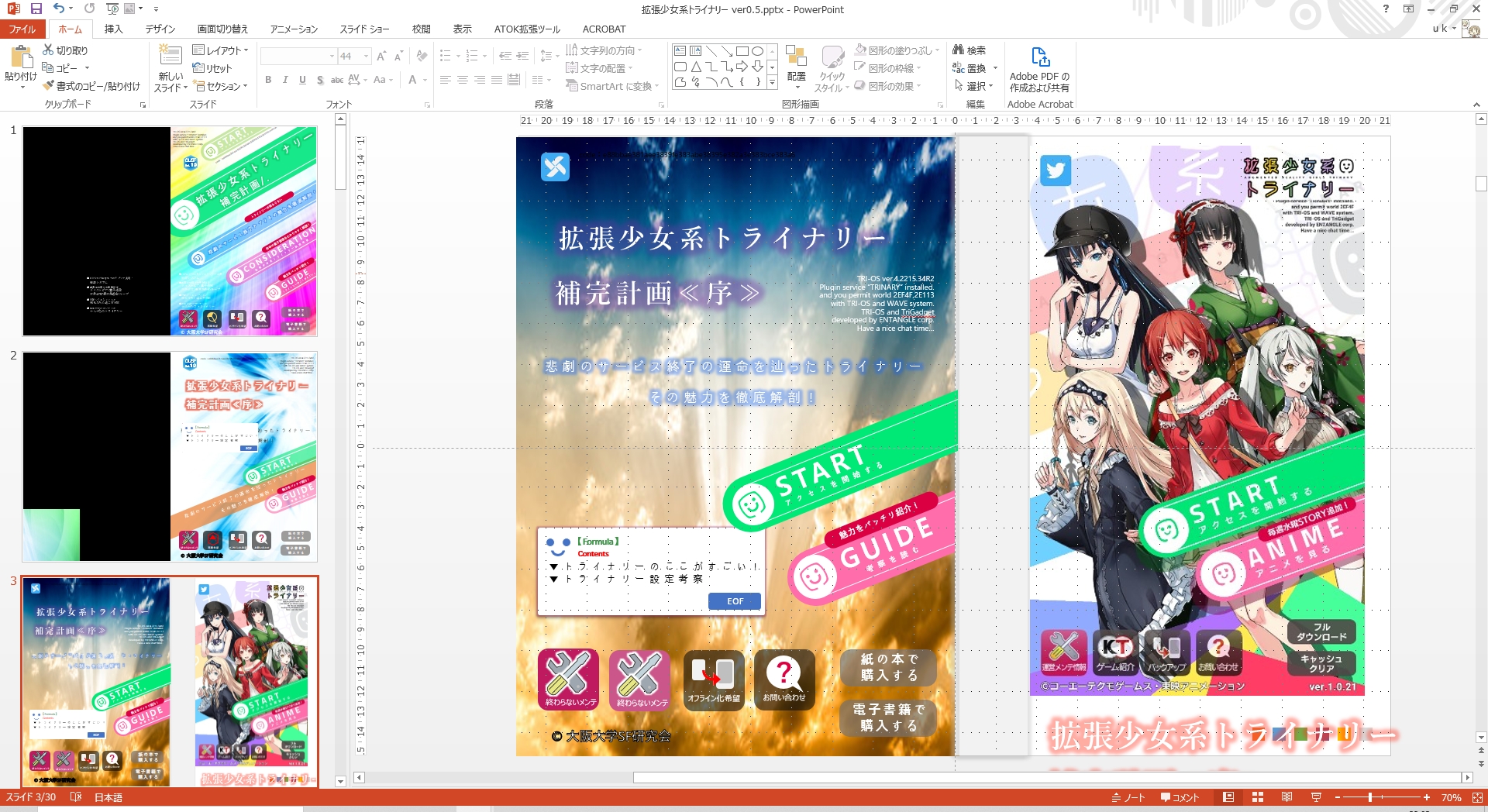Increase font size with large A icon

pos(381,56)
